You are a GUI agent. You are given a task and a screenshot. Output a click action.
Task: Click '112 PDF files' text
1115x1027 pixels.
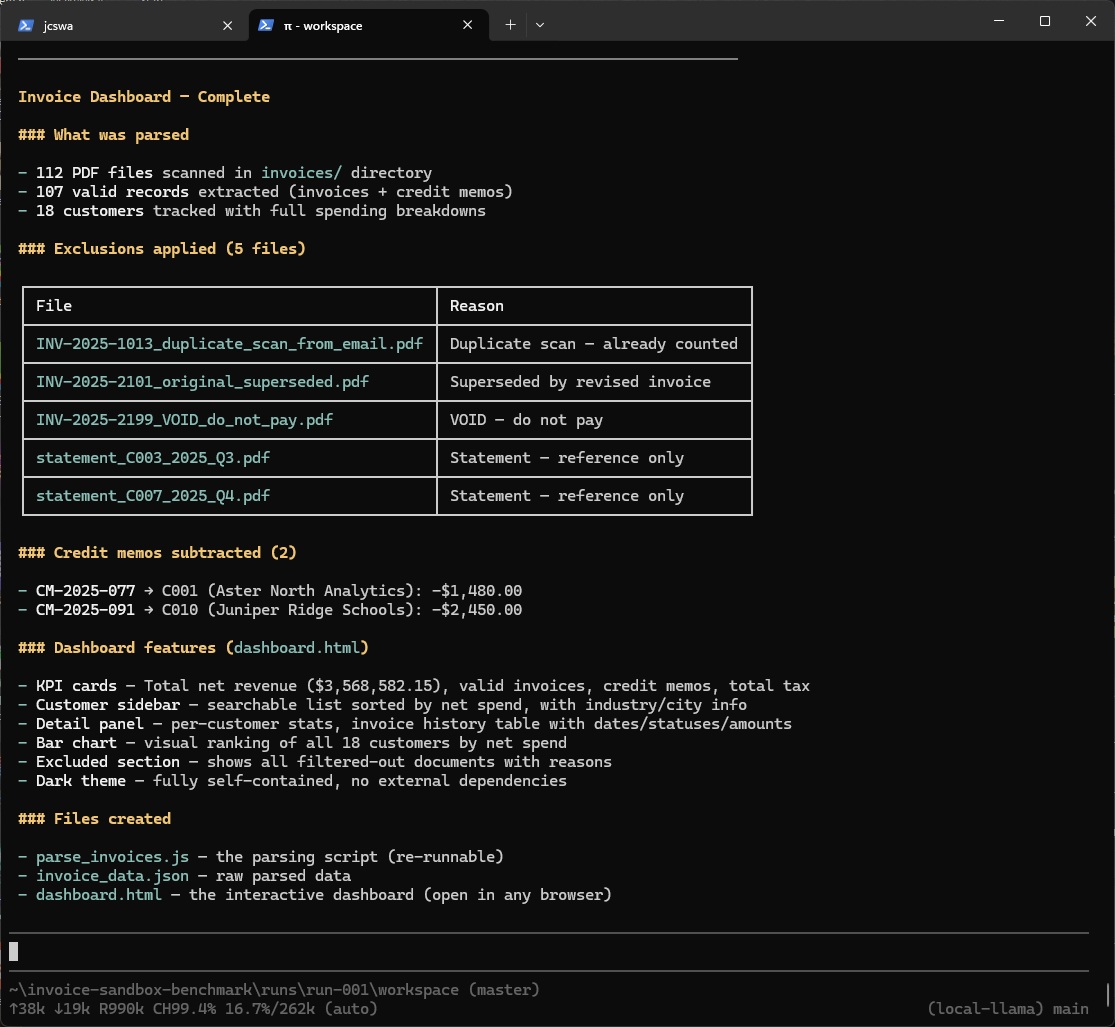[94, 173]
